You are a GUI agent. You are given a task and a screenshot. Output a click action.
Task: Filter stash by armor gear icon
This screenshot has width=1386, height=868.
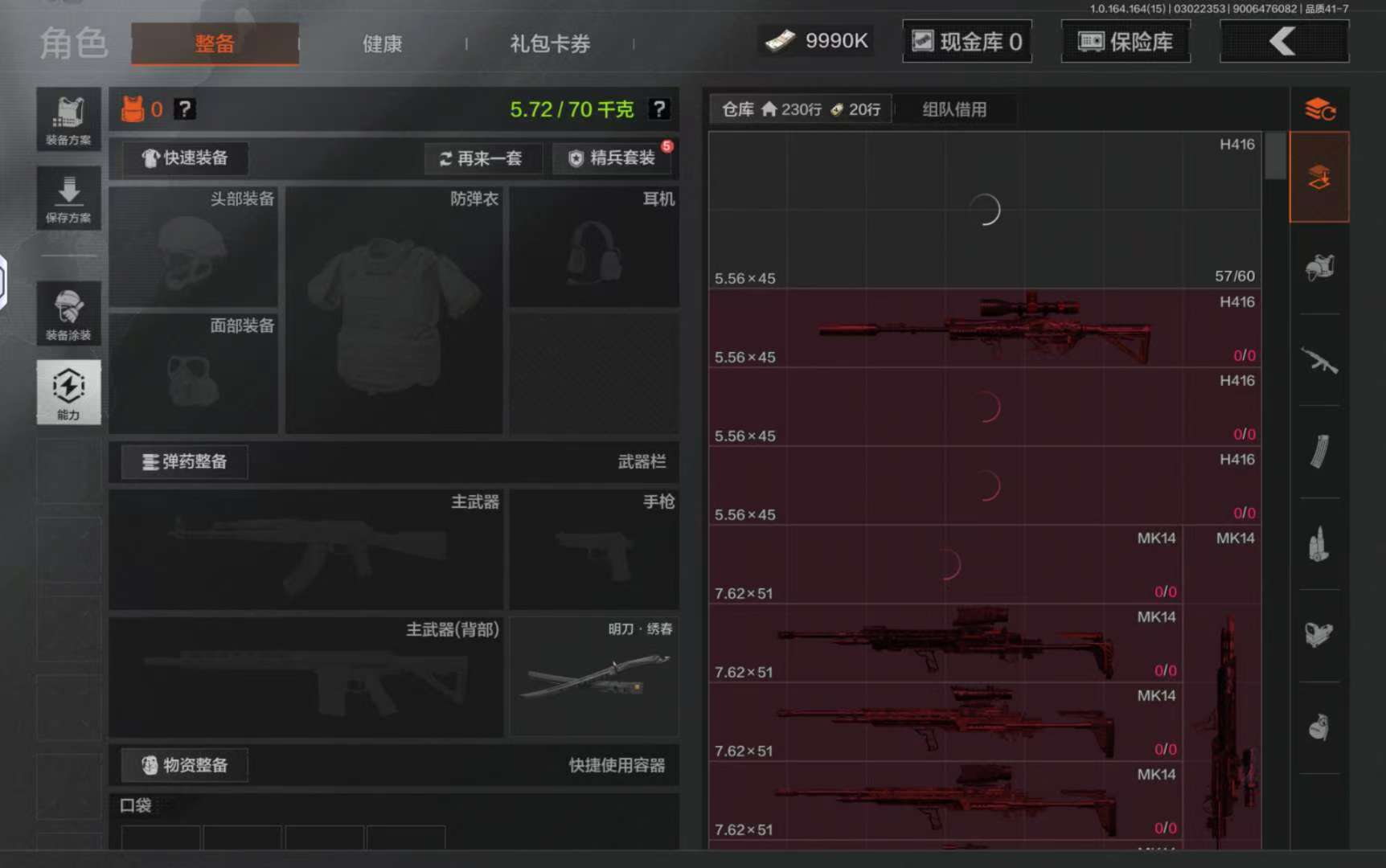tap(1319, 268)
